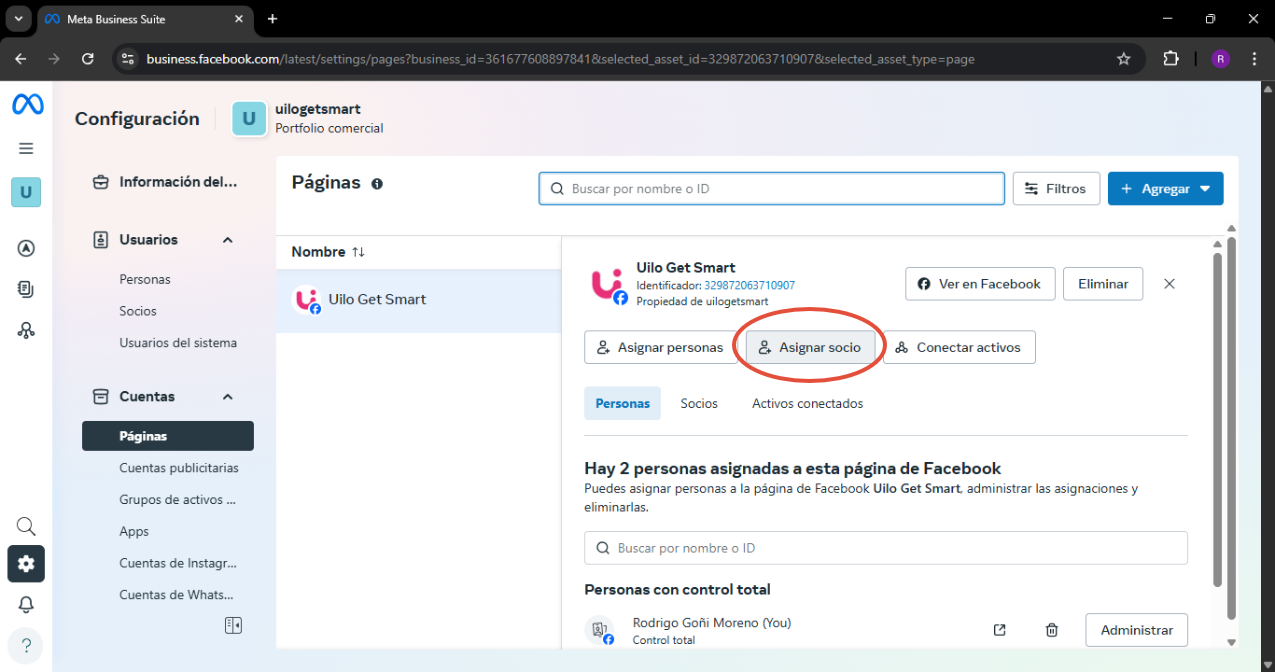This screenshot has width=1275, height=672.
Task: Collapse sidebar using panel toggle icon
Action: [x=233, y=625]
